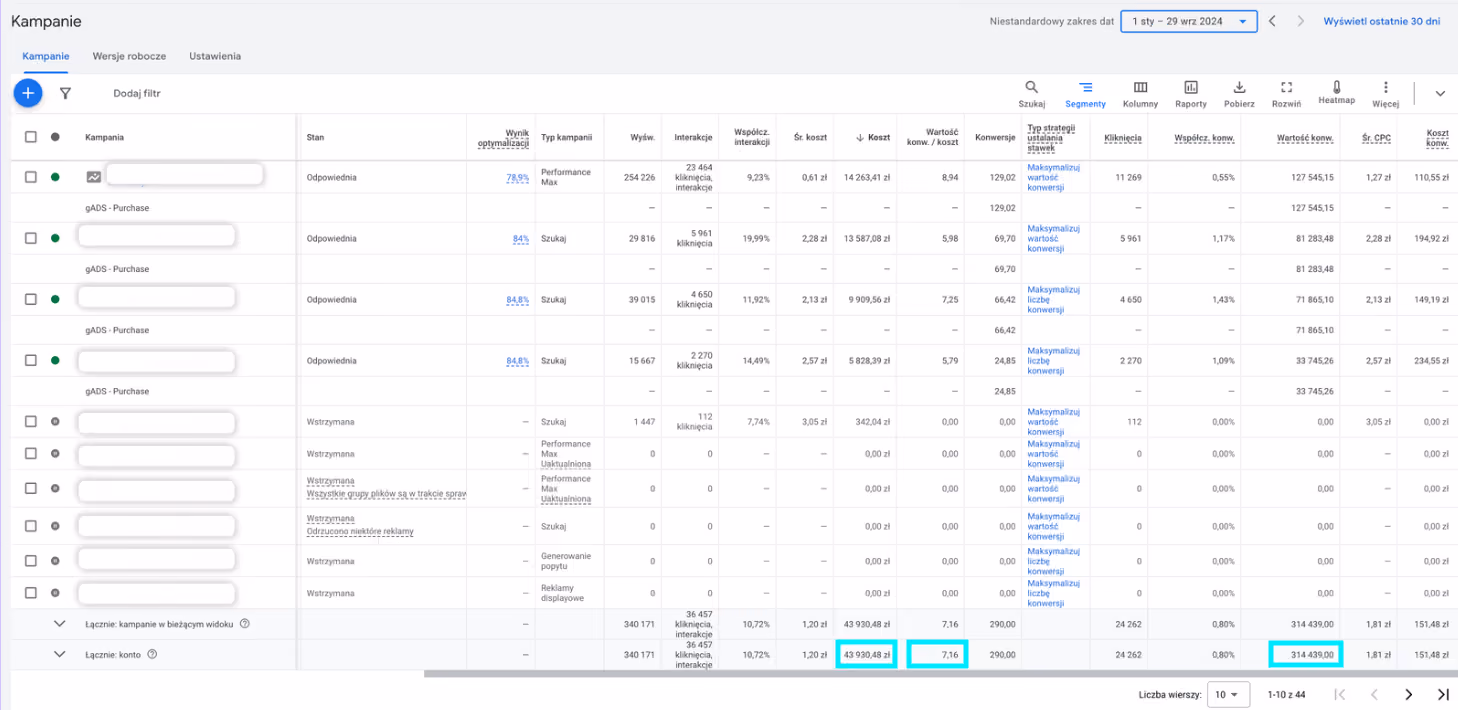Go to next date range arrow

point(1300,21)
